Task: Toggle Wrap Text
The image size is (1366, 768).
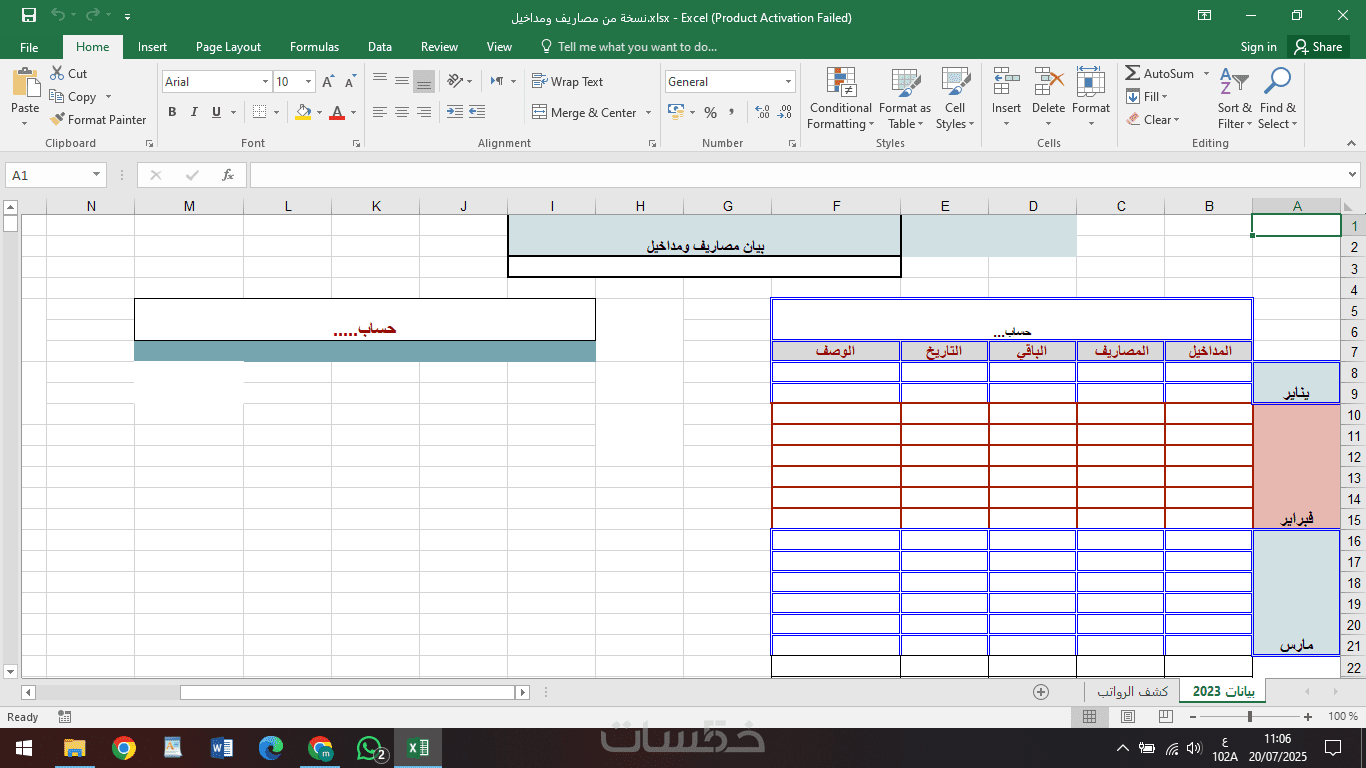Action: [x=568, y=82]
